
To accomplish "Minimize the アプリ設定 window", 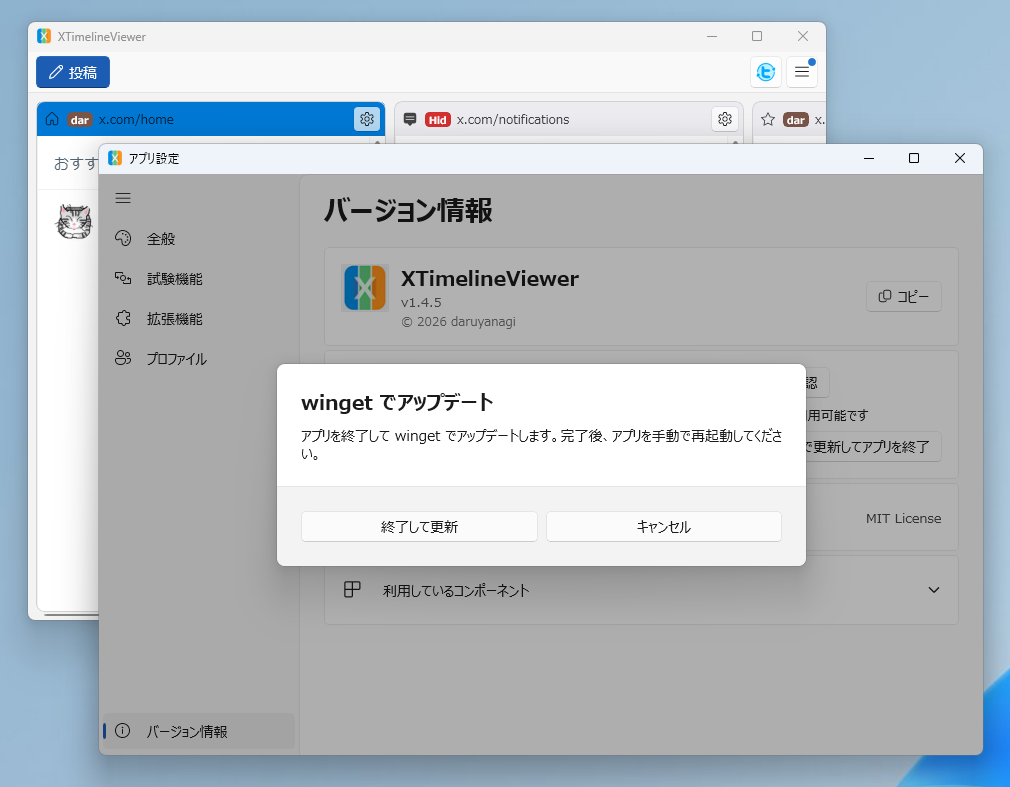I will coord(869,158).
